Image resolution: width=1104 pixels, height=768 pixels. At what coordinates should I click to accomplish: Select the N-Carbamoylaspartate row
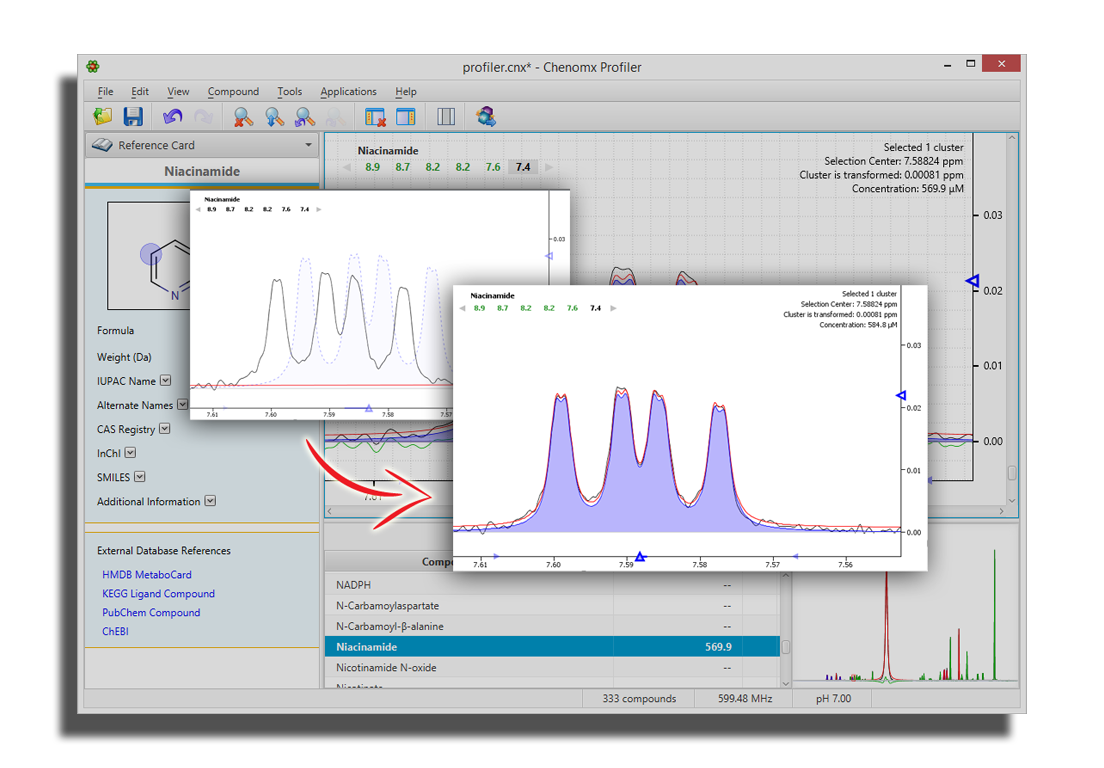point(552,605)
